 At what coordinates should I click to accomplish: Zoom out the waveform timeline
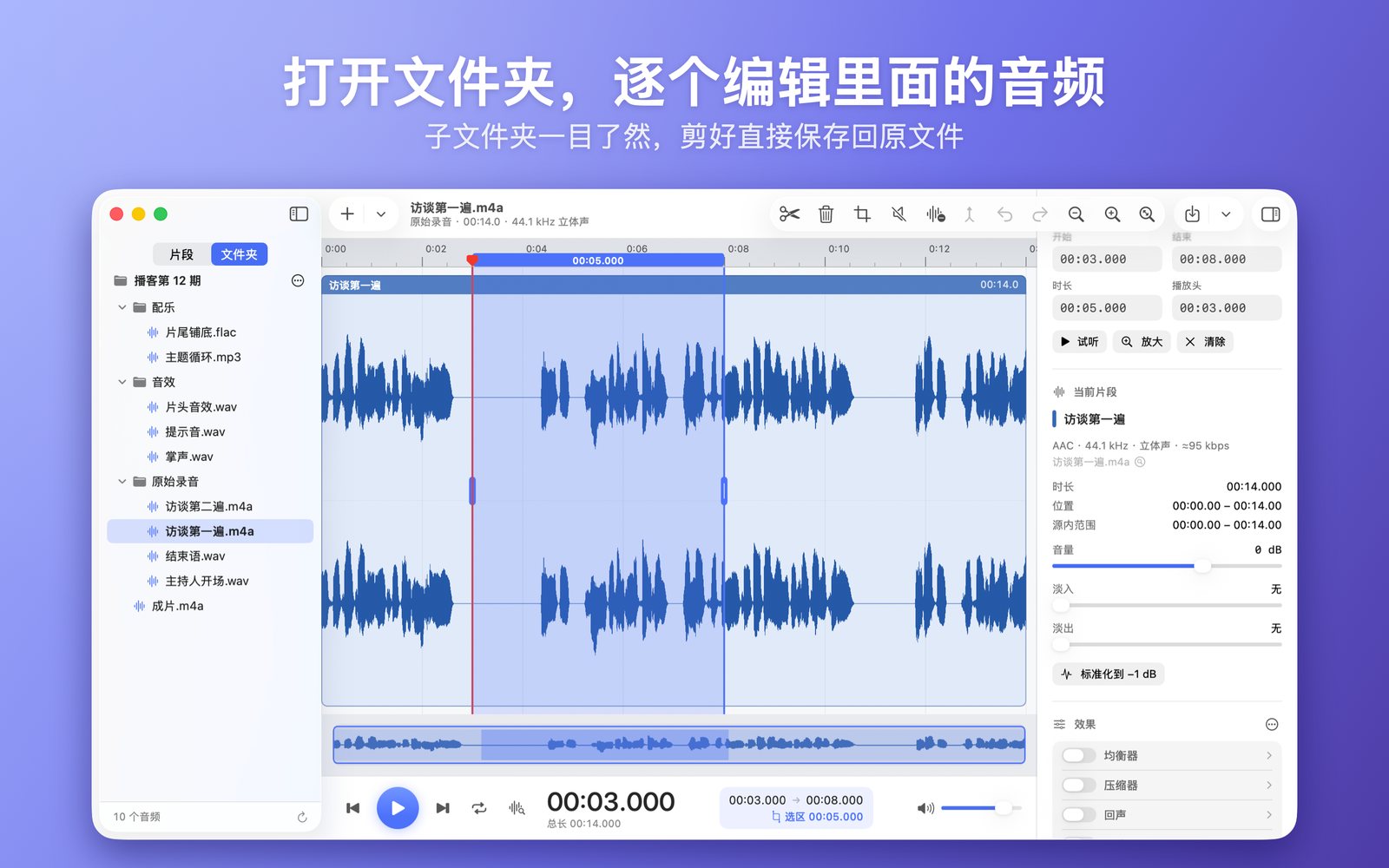click(x=1076, y=214)
